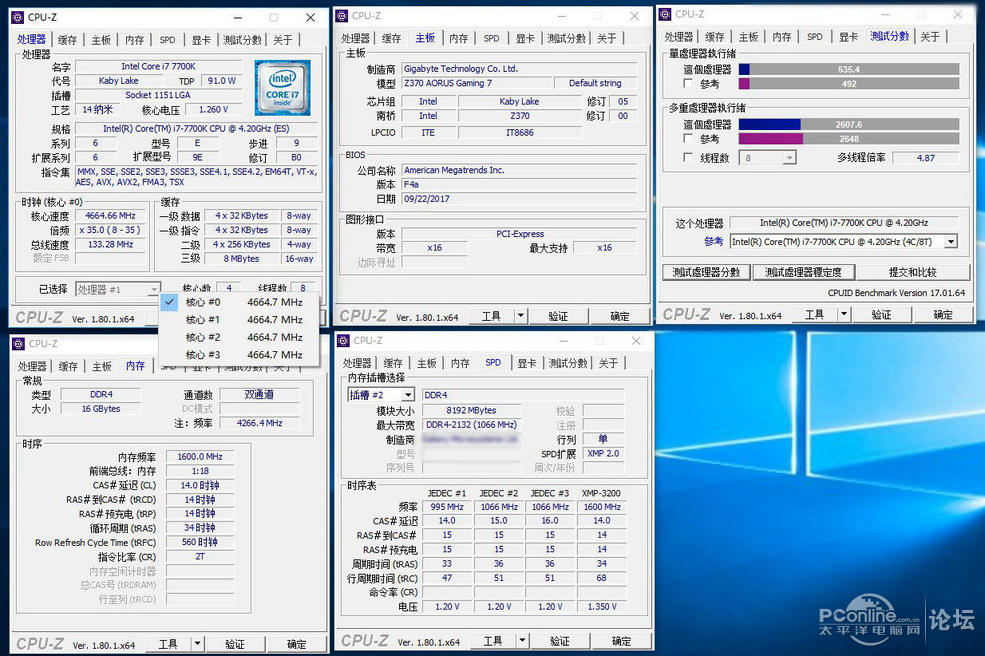985x656 pixels.
Task: Click 工具 button in 测试分数 window
Action: click(815, 314)
